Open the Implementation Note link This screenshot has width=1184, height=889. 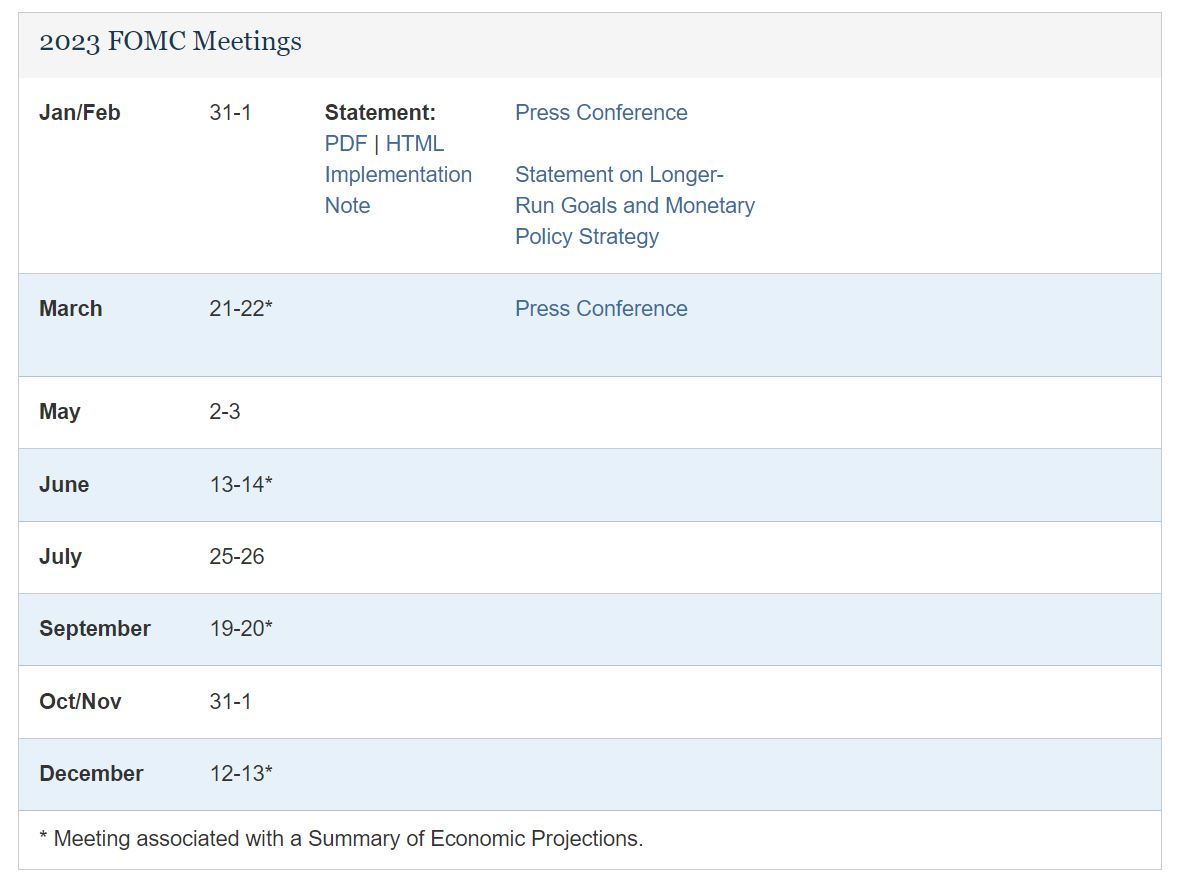[x=397, y=175]
